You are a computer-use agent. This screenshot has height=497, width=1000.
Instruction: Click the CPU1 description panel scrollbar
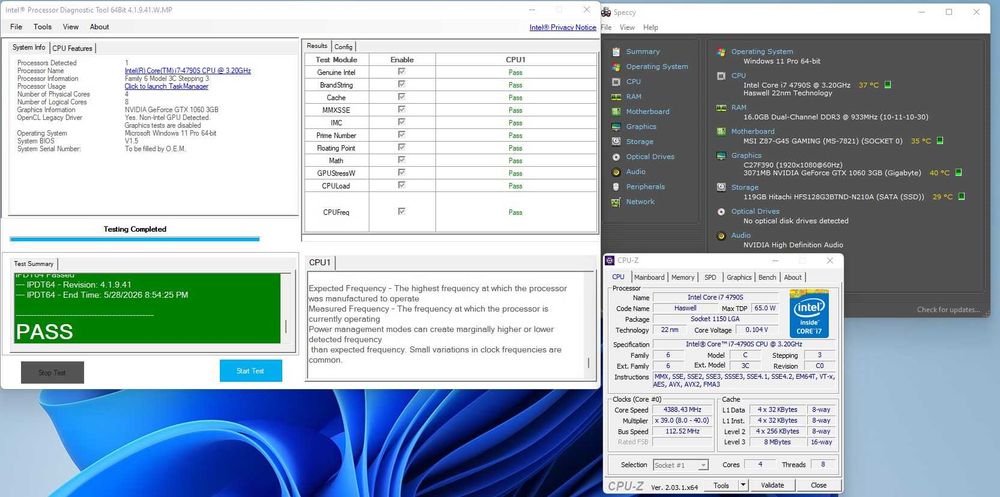589,325
